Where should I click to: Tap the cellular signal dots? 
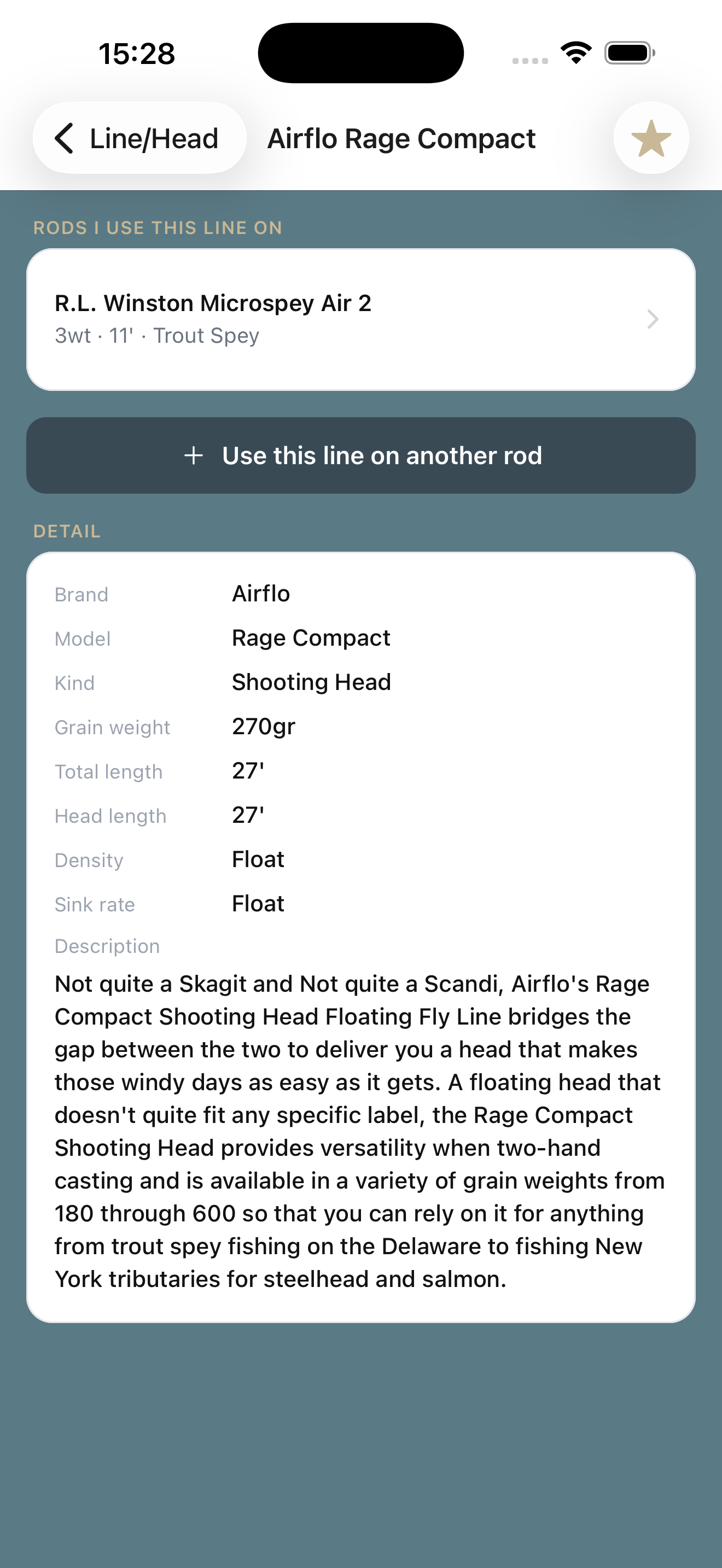point(529,60)
